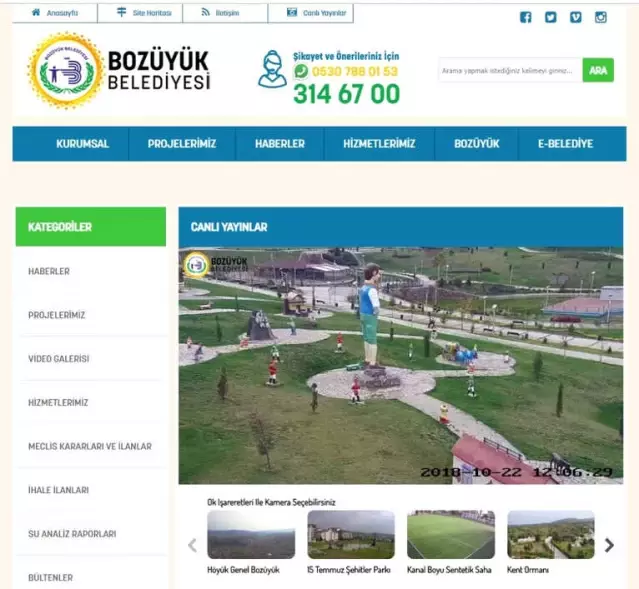Screen dimensions: 639x589
Task: Show previous camera thumbnails with left arrow
Action: point(192,545)
